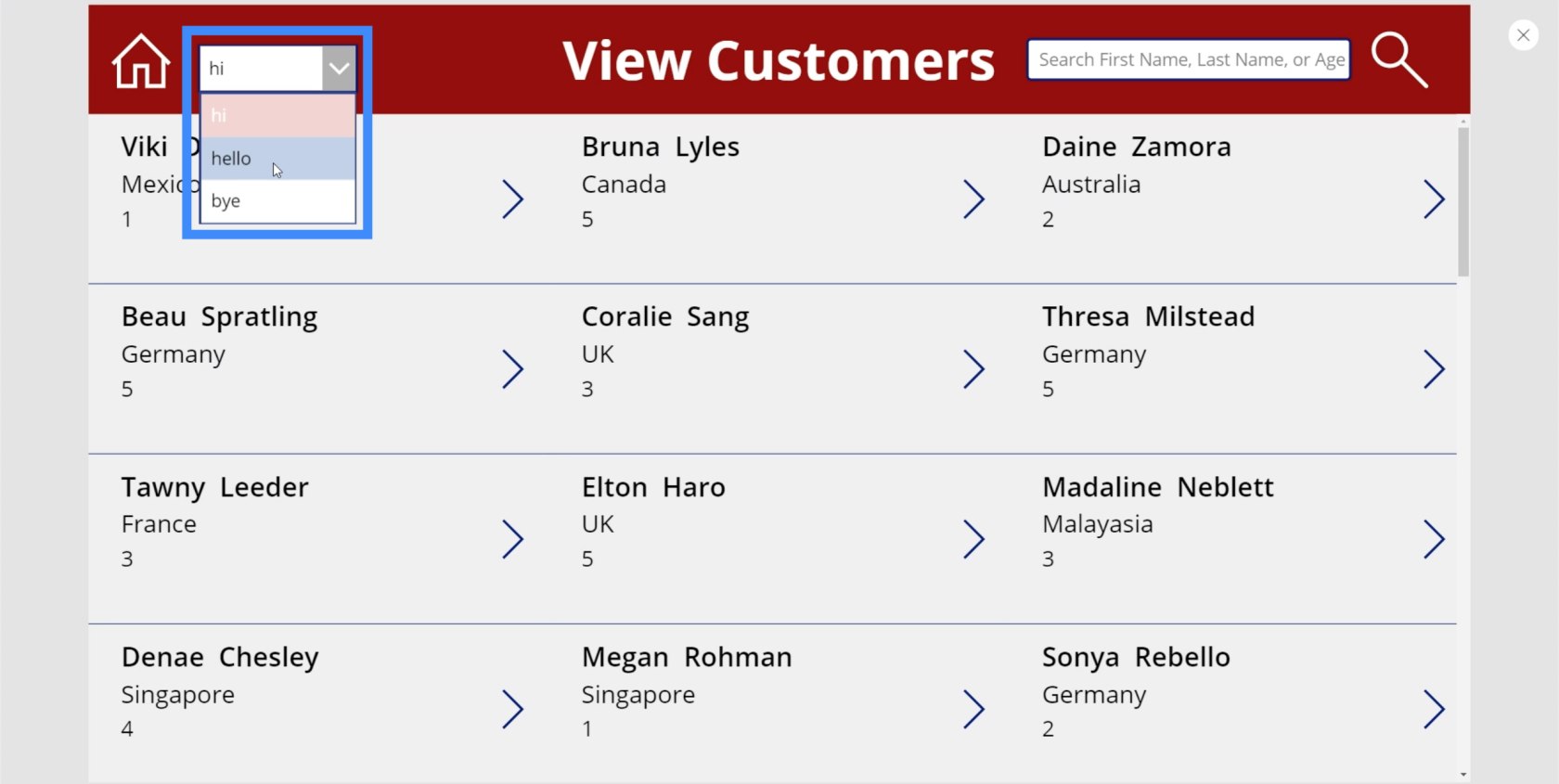Open Beau Spratling details arrow
Image resolution: width=1559 pixels, height=784 pixels.
pyautogui.click(x=513, y=369)
